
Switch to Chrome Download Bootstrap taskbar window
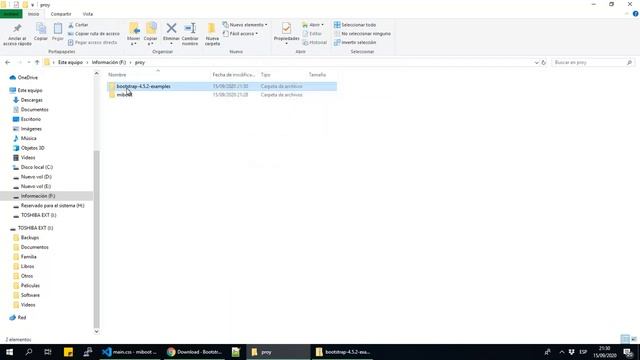[195, 352]
